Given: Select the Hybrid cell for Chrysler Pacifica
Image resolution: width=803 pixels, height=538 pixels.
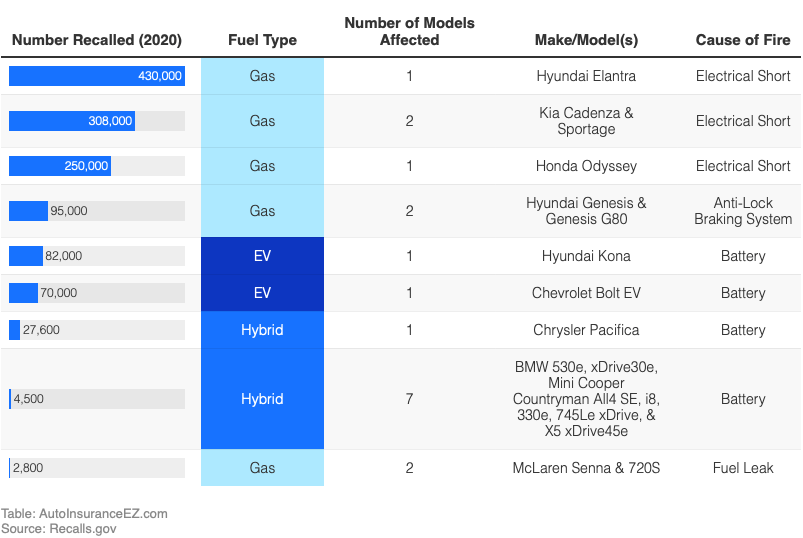Looking at the screenshot, I should tap(262, 330).
